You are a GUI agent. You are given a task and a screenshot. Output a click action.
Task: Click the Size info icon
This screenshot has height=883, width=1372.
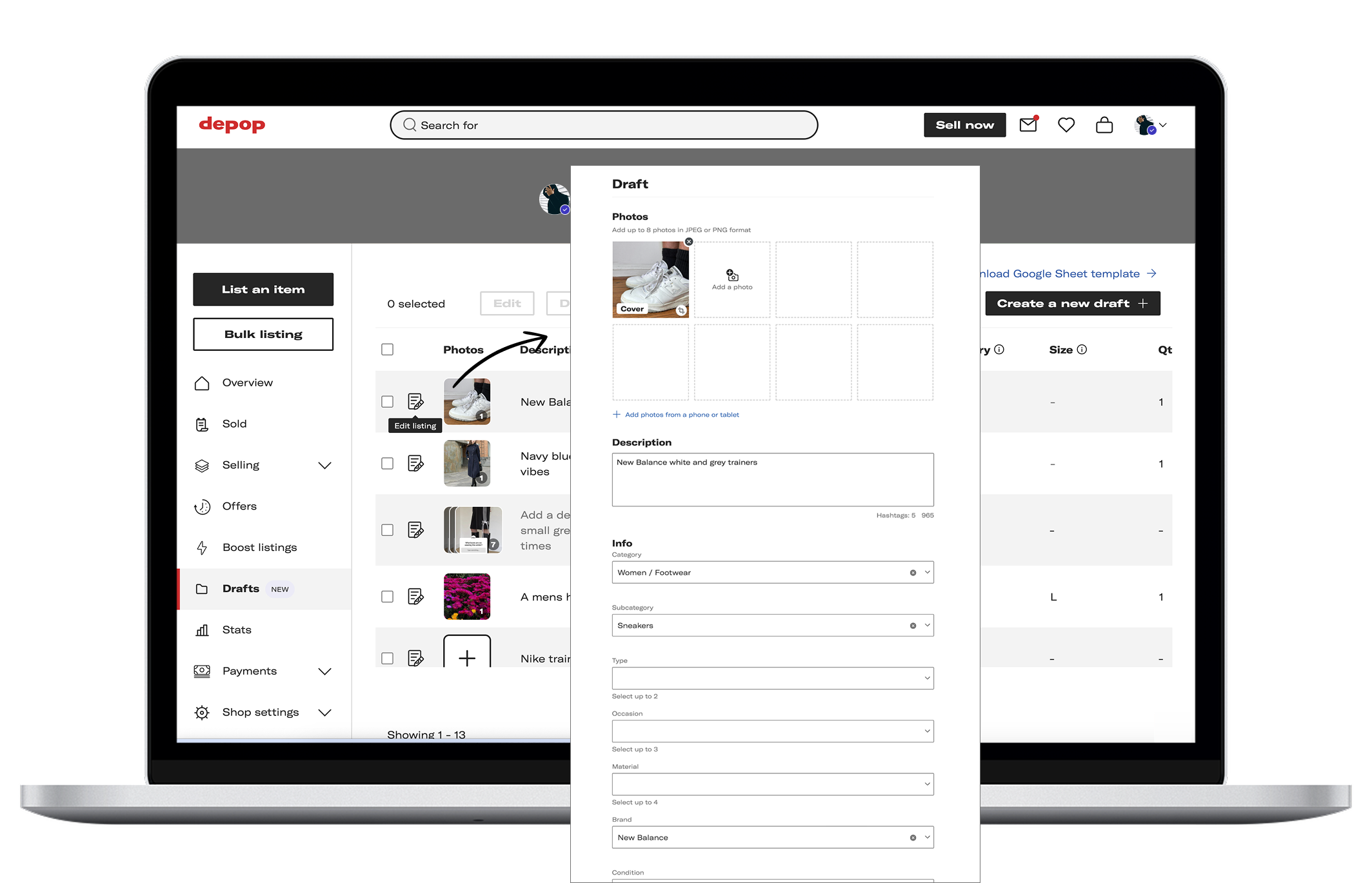(x=1082, y=350)
